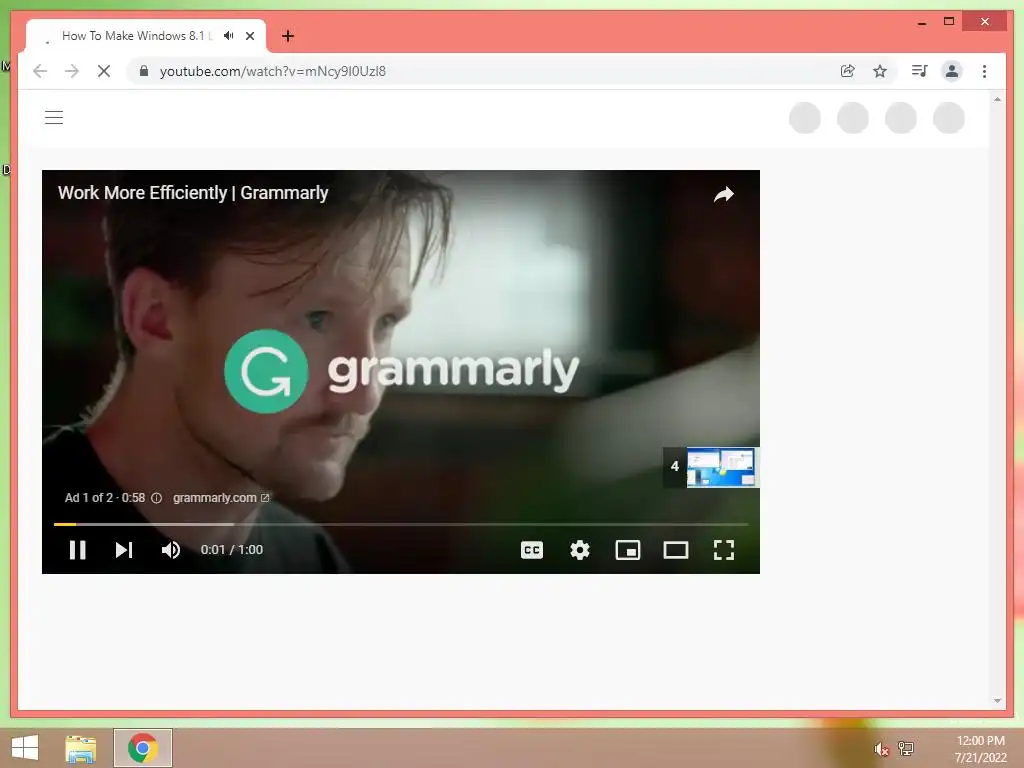Click the page scroll-down arrow

click(x=997, y=701)
